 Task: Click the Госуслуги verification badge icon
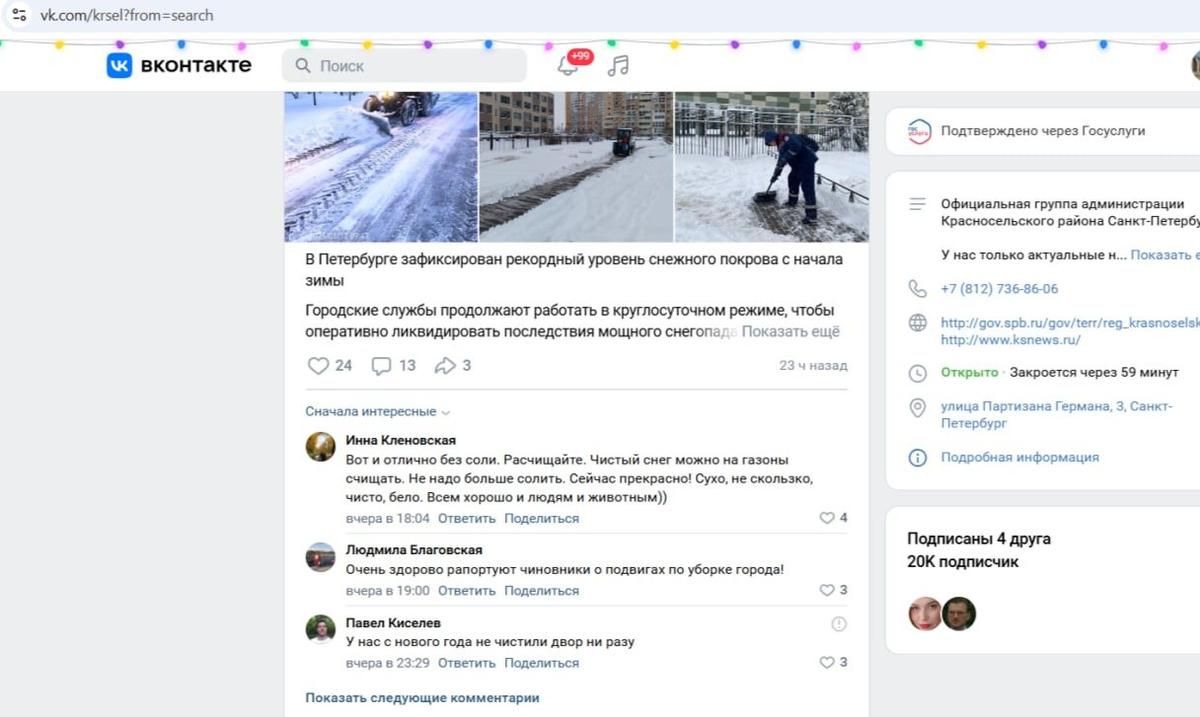pos(917,130)
